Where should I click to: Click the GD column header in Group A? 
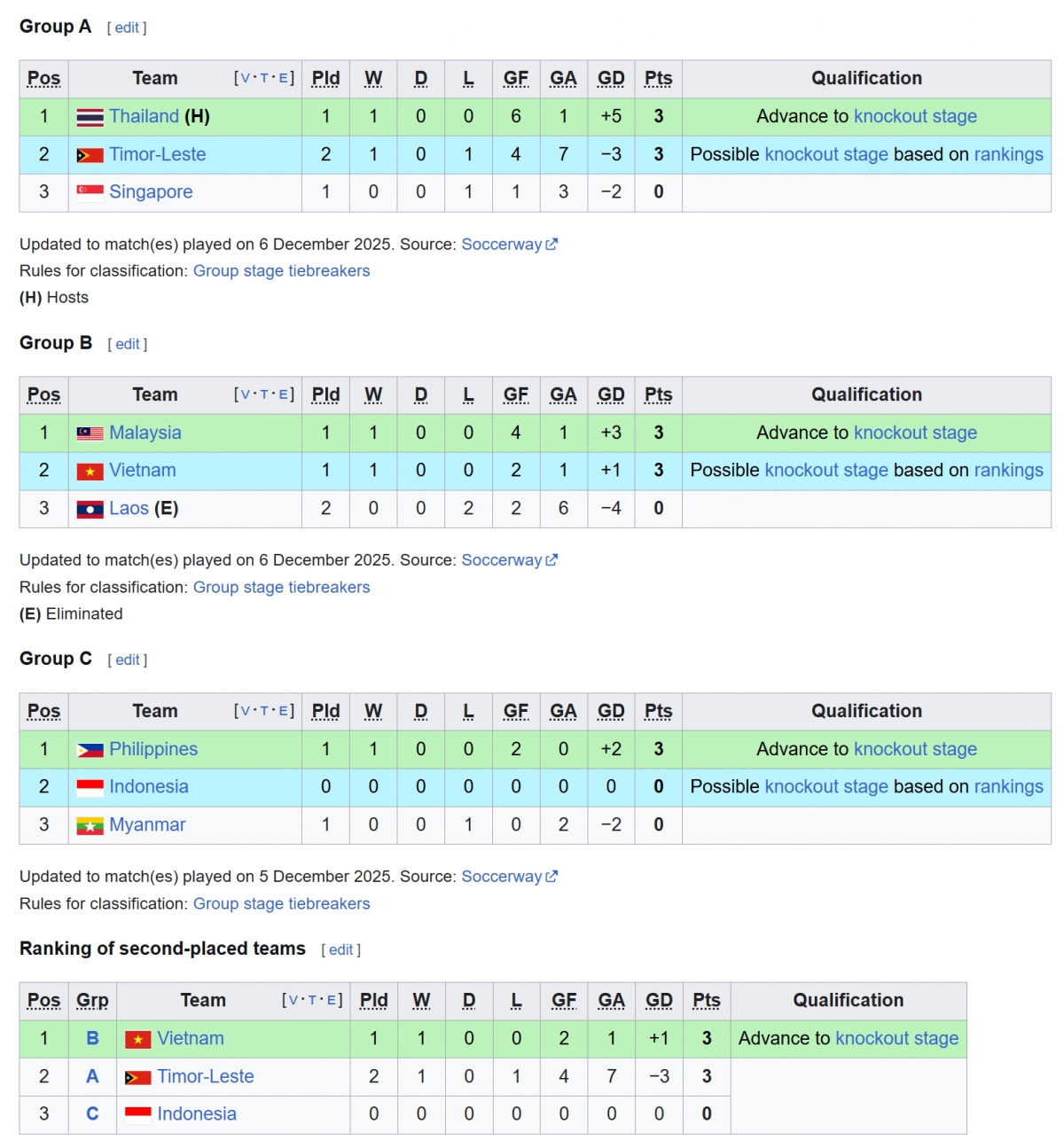tap(611, 79)
